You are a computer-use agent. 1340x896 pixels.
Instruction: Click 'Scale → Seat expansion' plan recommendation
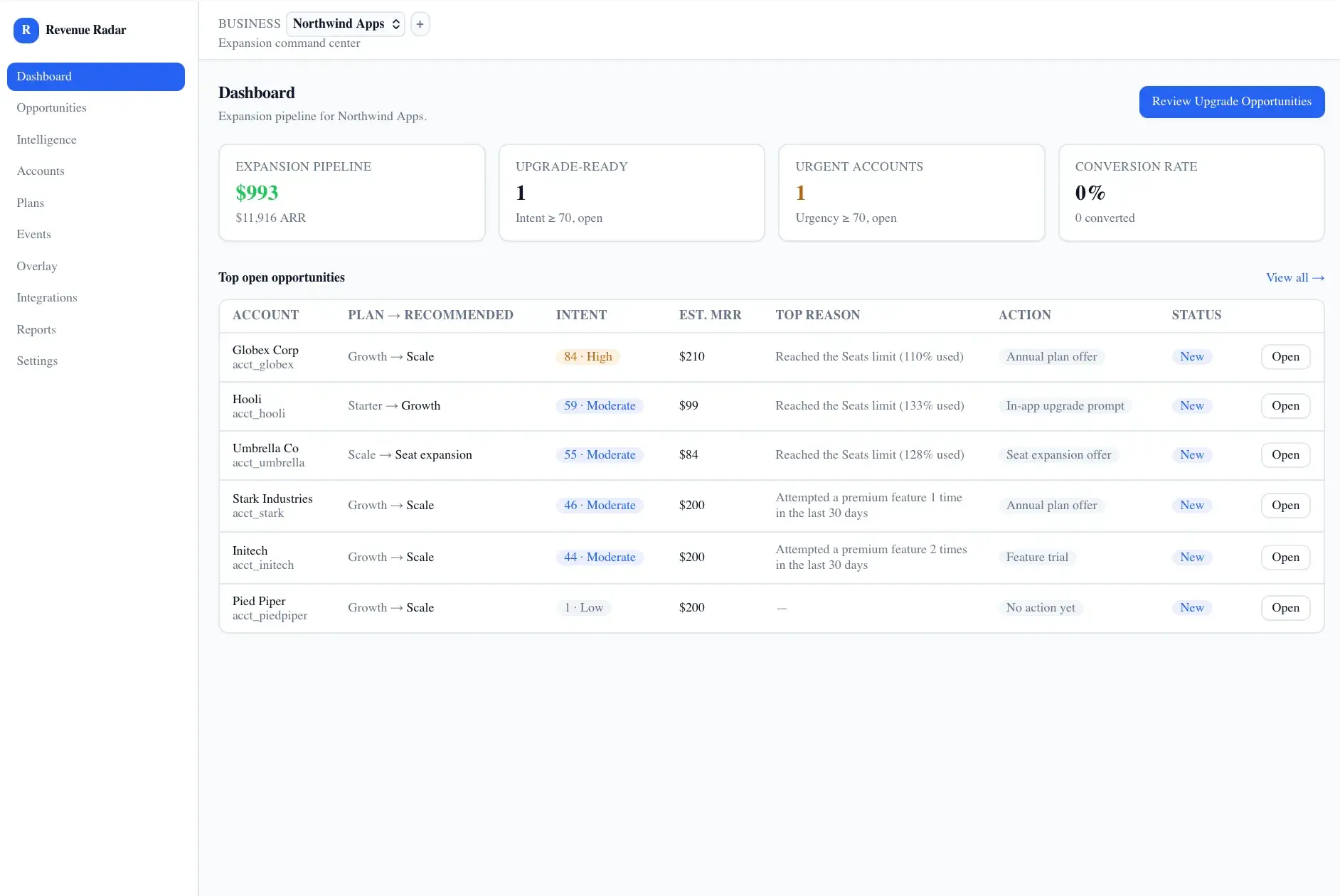pos(410,455)
